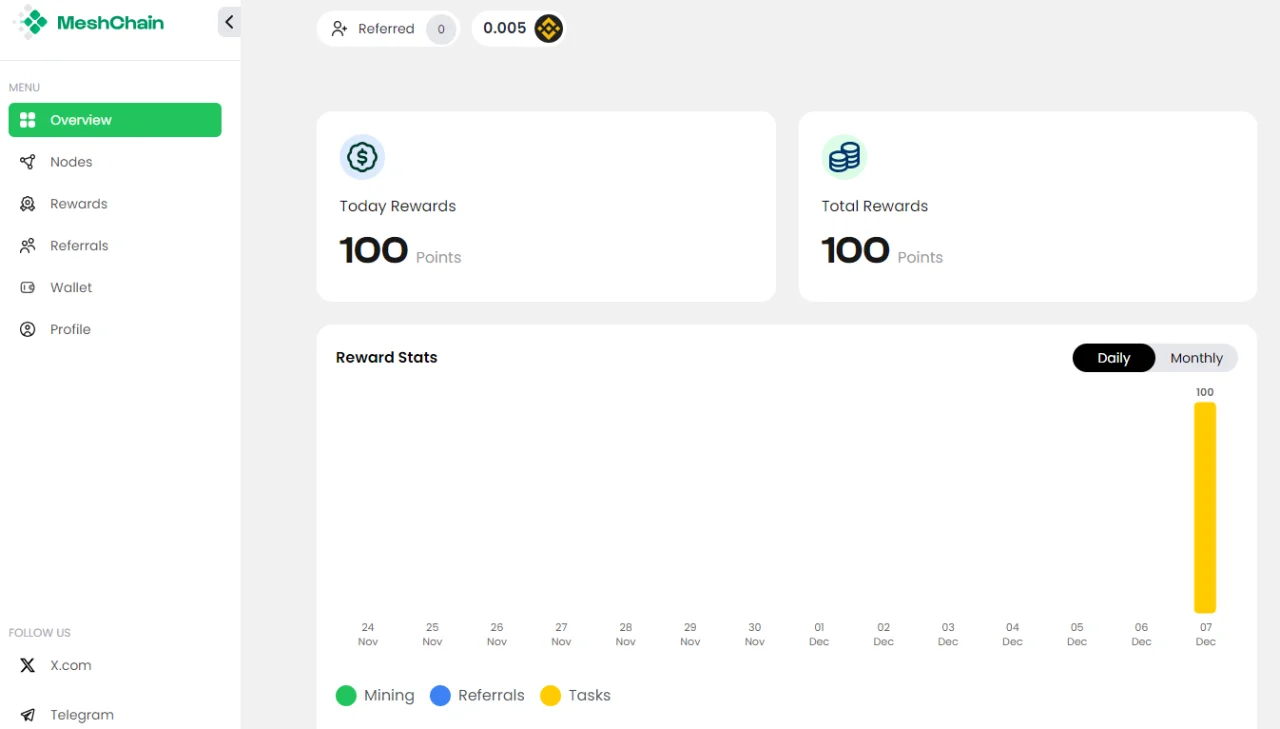Click the Referrals people icon
This screenshot has height=729, width=1280.
pos(28,246)
